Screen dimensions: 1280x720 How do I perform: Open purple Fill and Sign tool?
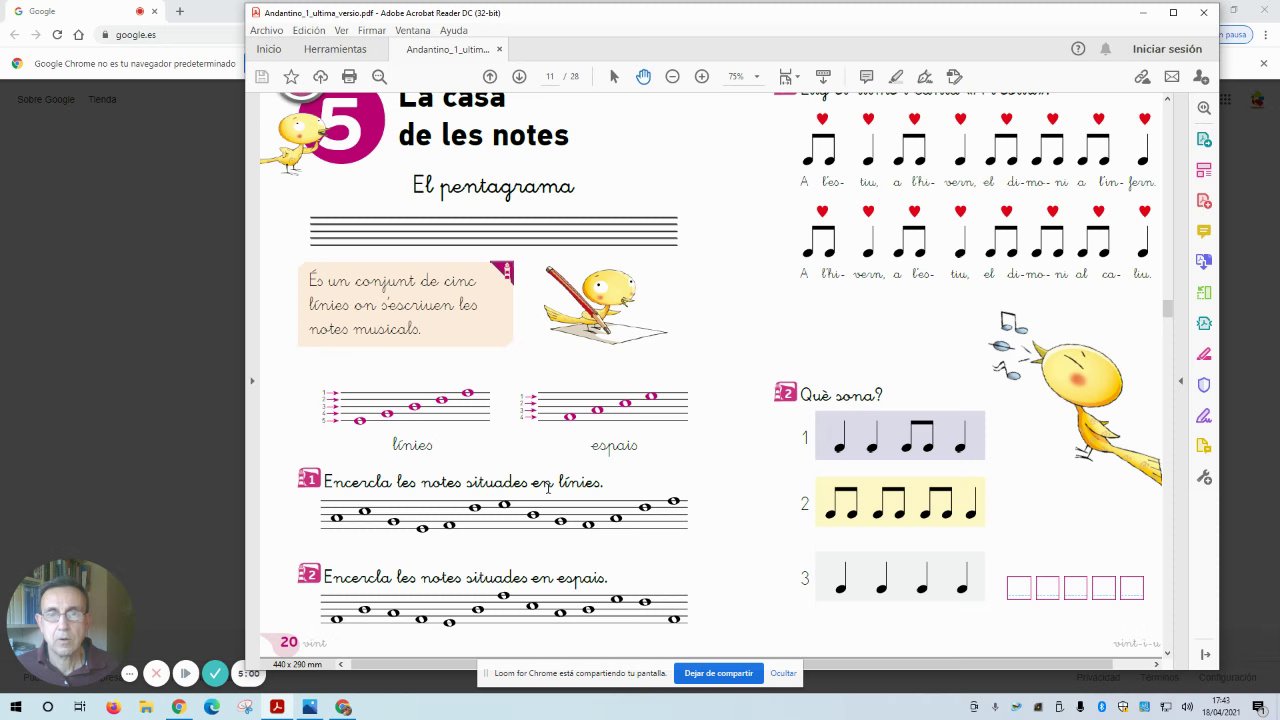pyautogui.click(x=1204, y=416)
